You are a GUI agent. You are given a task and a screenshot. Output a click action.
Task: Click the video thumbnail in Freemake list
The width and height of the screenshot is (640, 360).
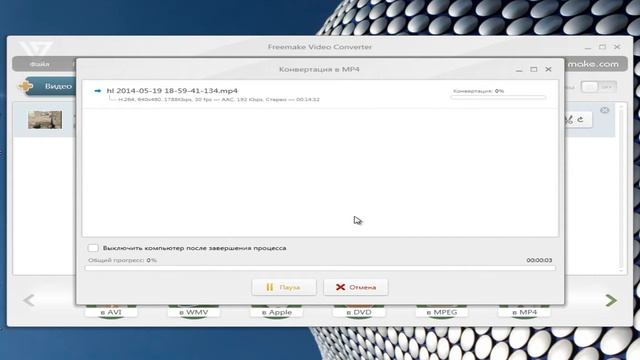[x=45, y=120]
